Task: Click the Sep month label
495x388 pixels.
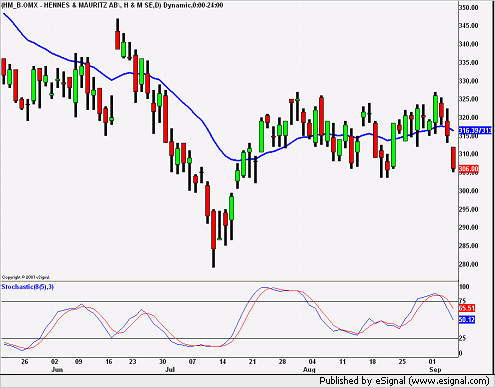Action: pos(435,370)
